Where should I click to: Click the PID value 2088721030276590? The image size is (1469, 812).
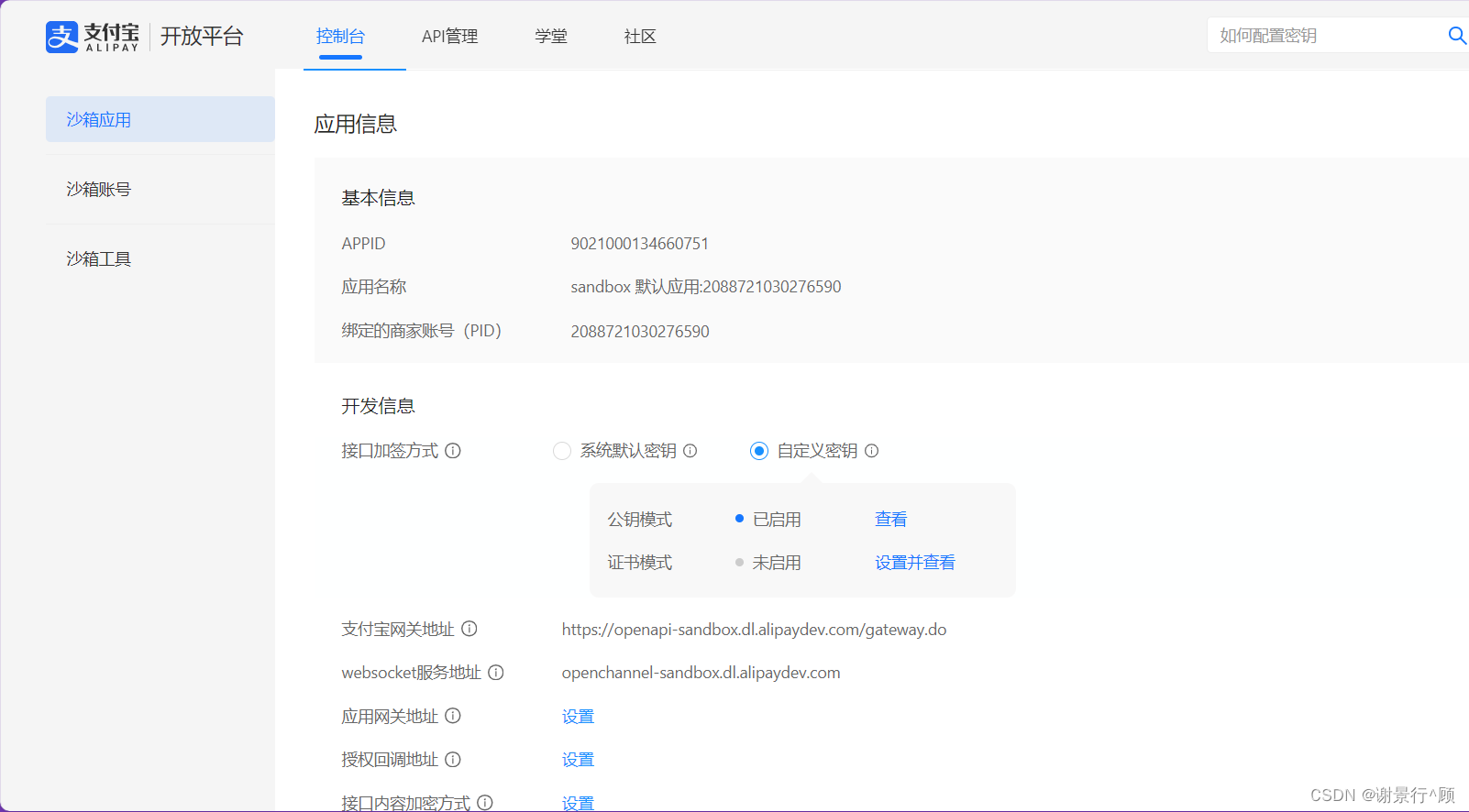(x=640, y=332)
